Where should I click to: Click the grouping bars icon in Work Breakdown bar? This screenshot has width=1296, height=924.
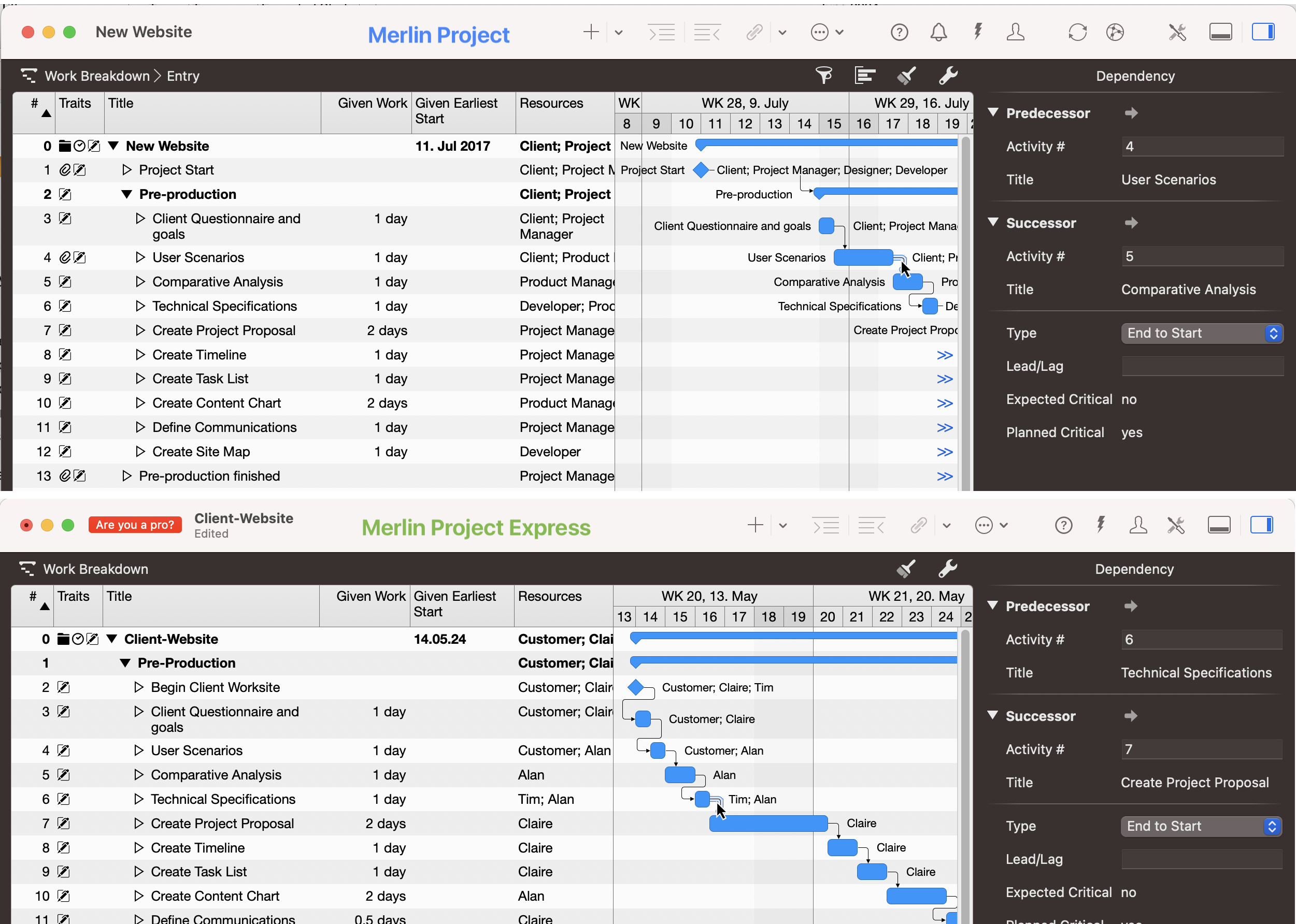tap(864, 75)
